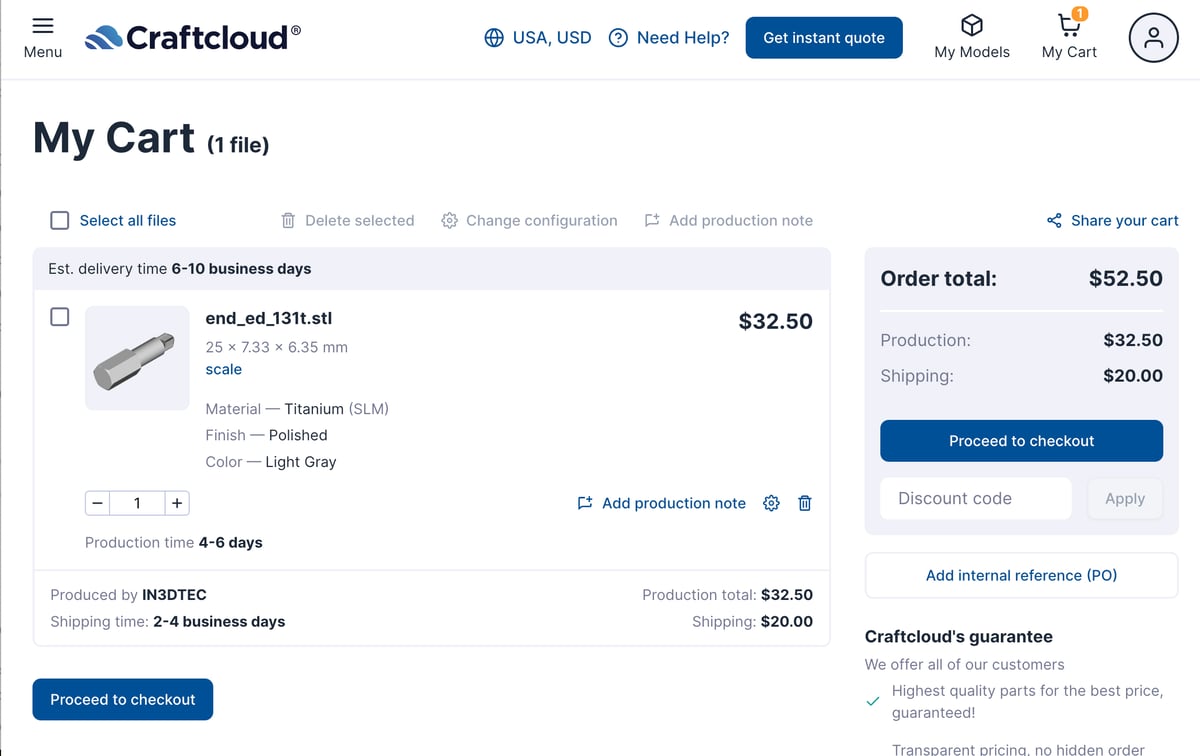Open the user account profile icon

[x=1153, y=38]
